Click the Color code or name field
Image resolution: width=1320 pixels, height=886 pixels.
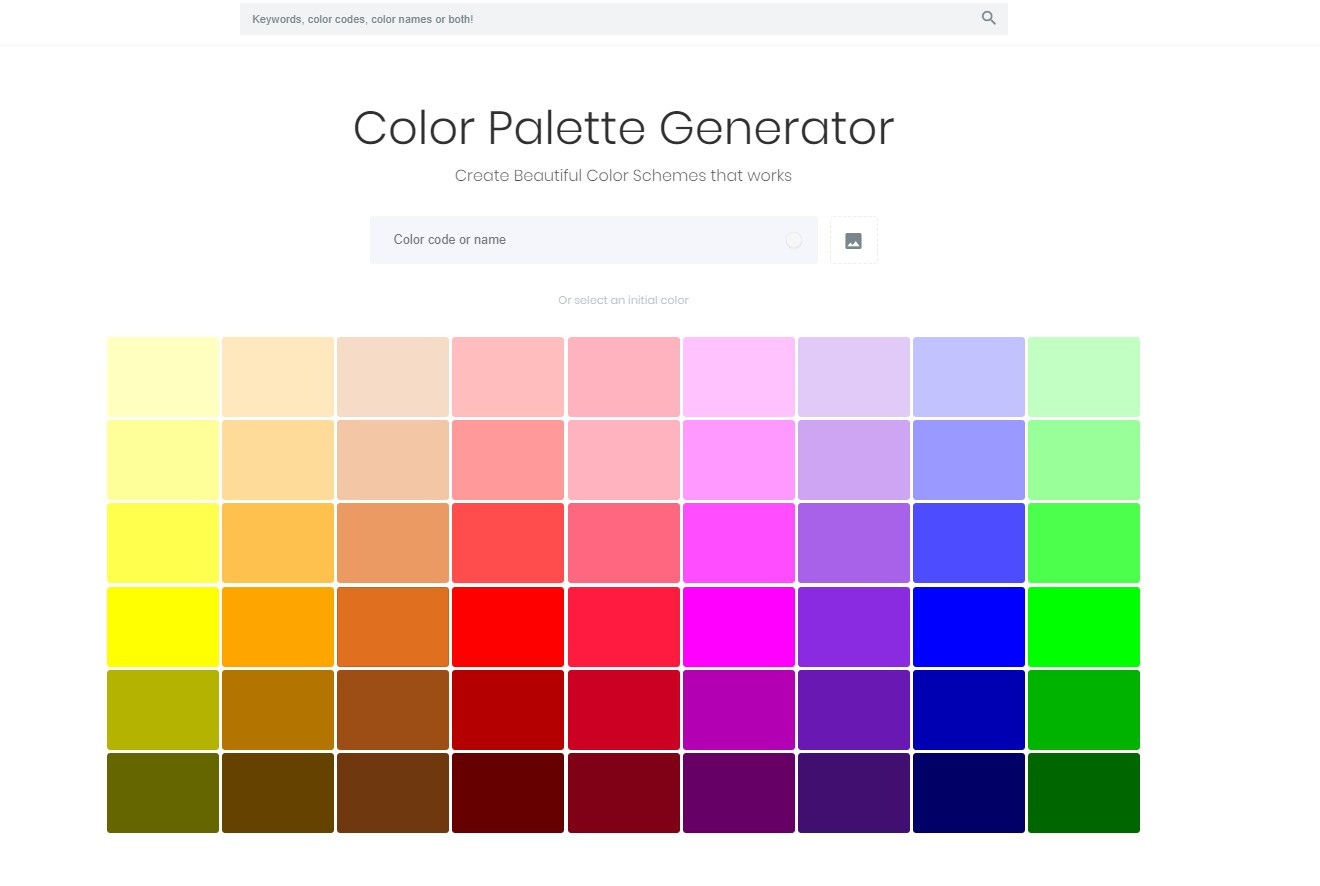coord(594,240)
